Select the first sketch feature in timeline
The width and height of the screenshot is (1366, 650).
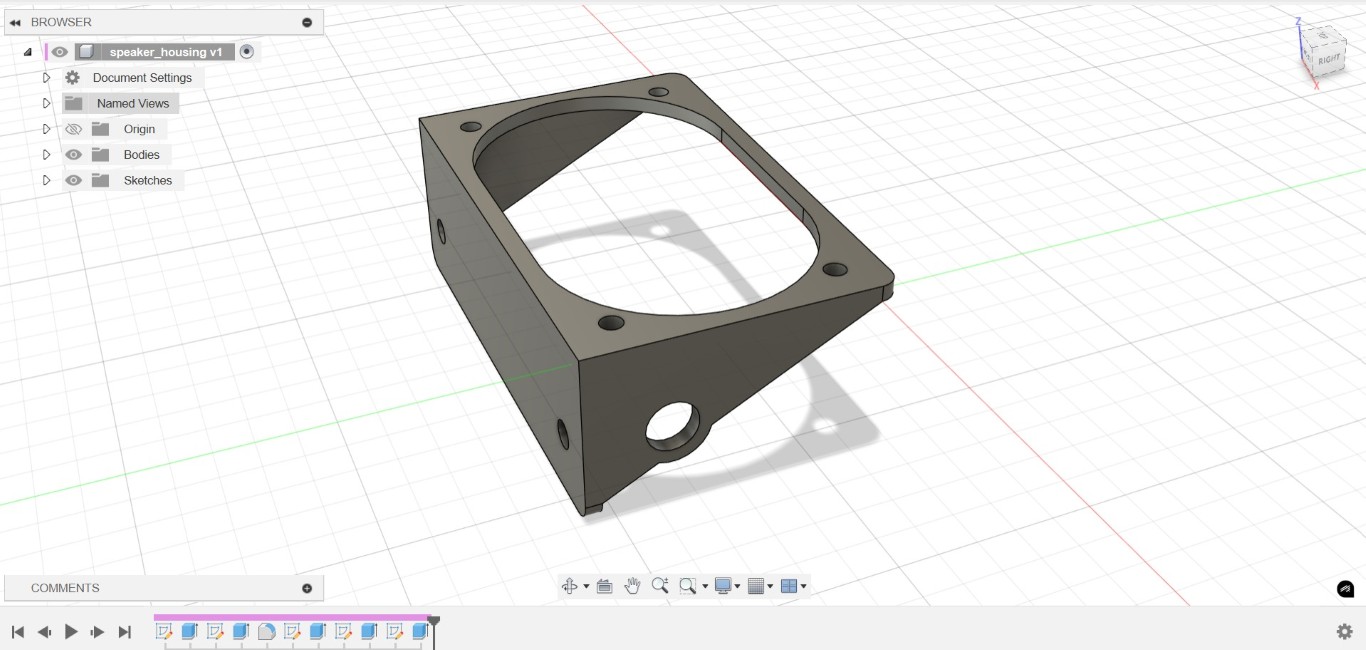[164, 631]
